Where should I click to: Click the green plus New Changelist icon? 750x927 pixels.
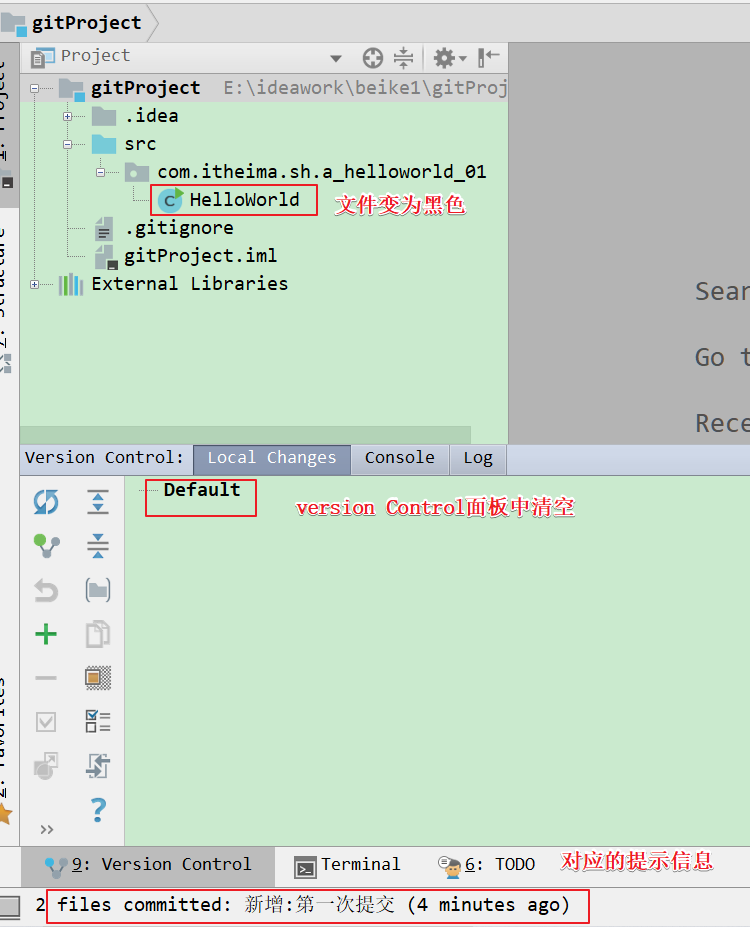point(46,634)
